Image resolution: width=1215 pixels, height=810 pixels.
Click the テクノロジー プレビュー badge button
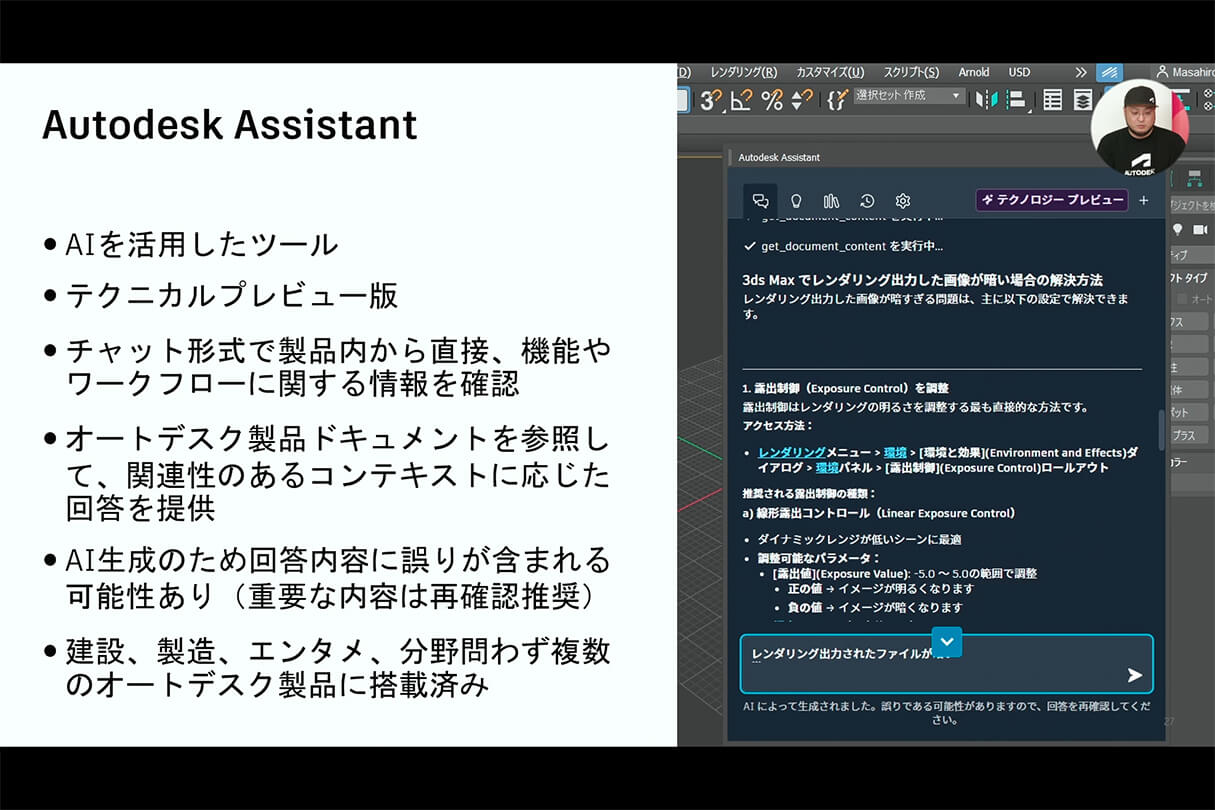coord(1052,200)
